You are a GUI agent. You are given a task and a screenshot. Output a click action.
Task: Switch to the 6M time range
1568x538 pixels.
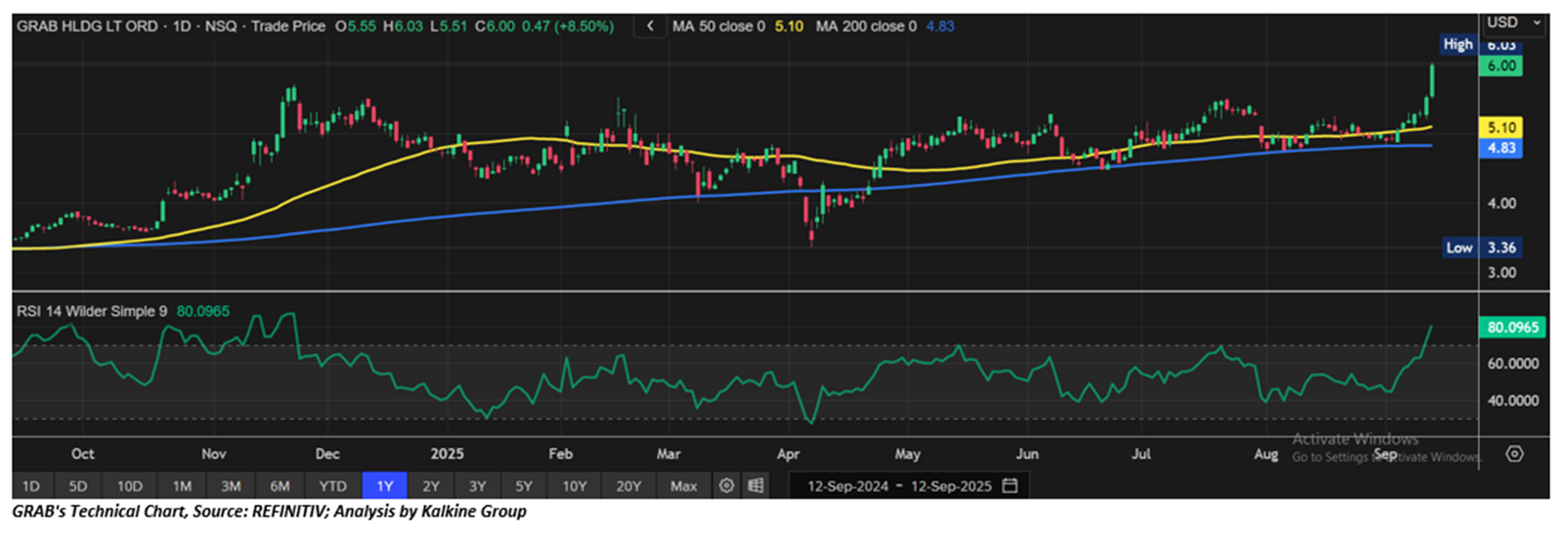click(280, 486)
